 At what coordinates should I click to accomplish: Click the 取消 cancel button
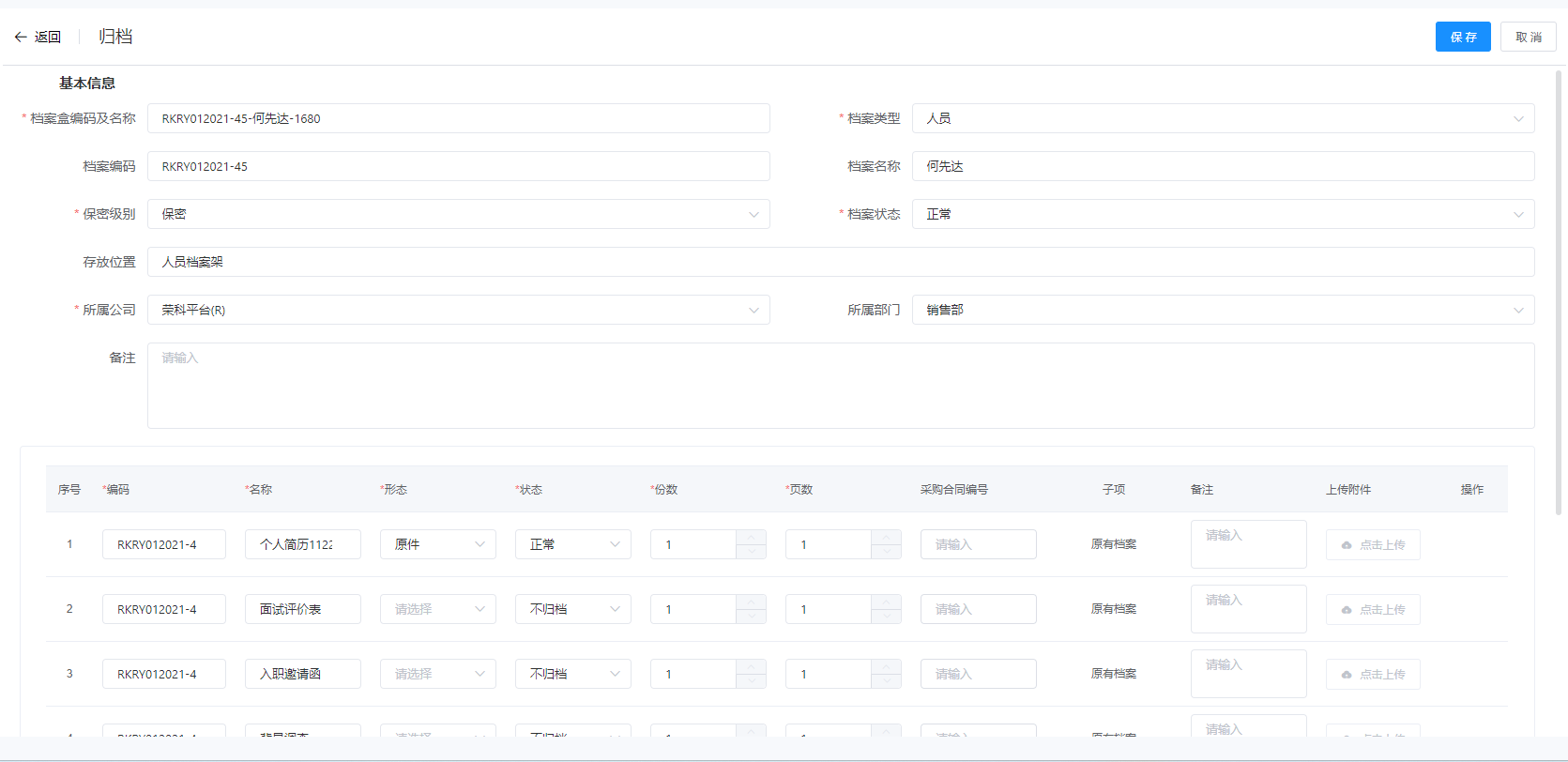1528,37
